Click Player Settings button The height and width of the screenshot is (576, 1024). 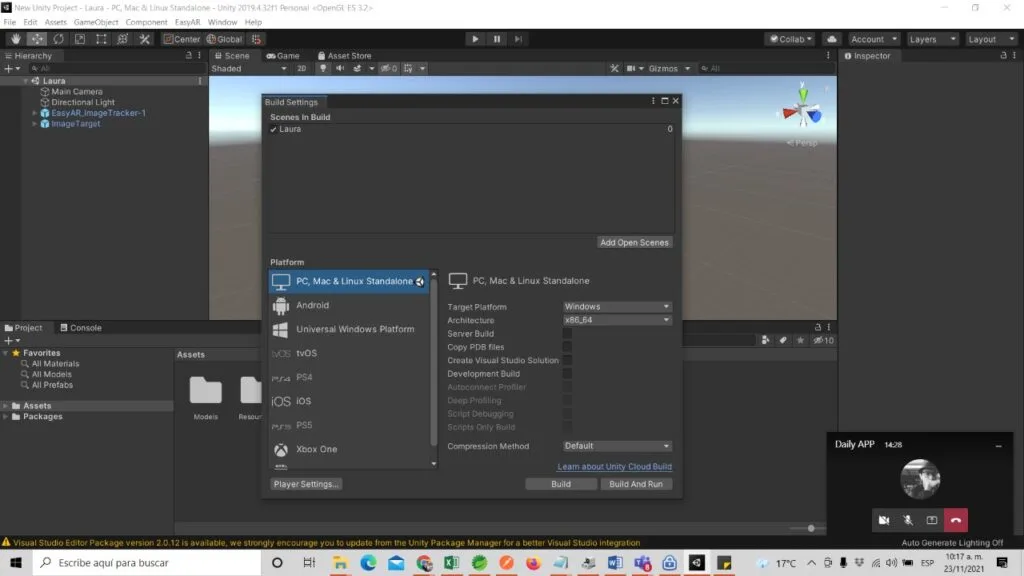tap(306, 485)
